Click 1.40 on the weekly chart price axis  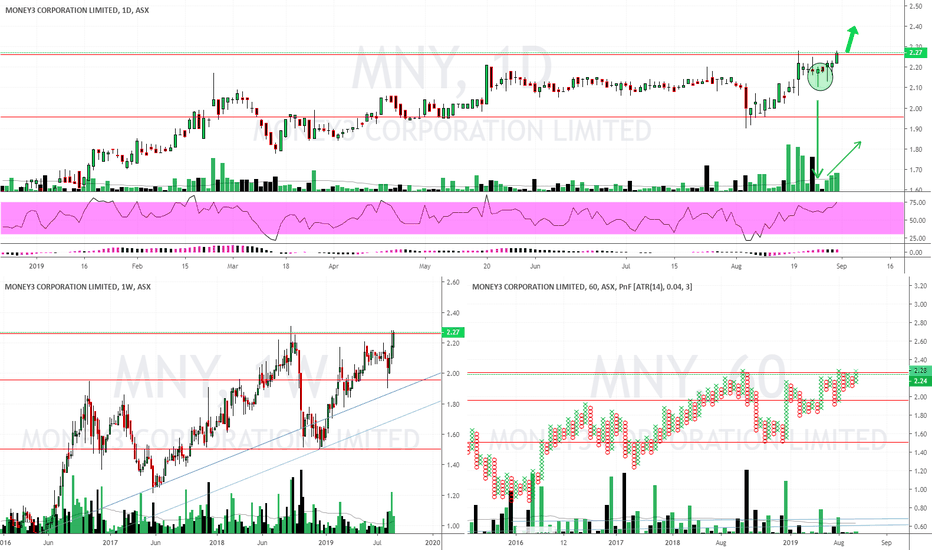(x=452, y=466)
